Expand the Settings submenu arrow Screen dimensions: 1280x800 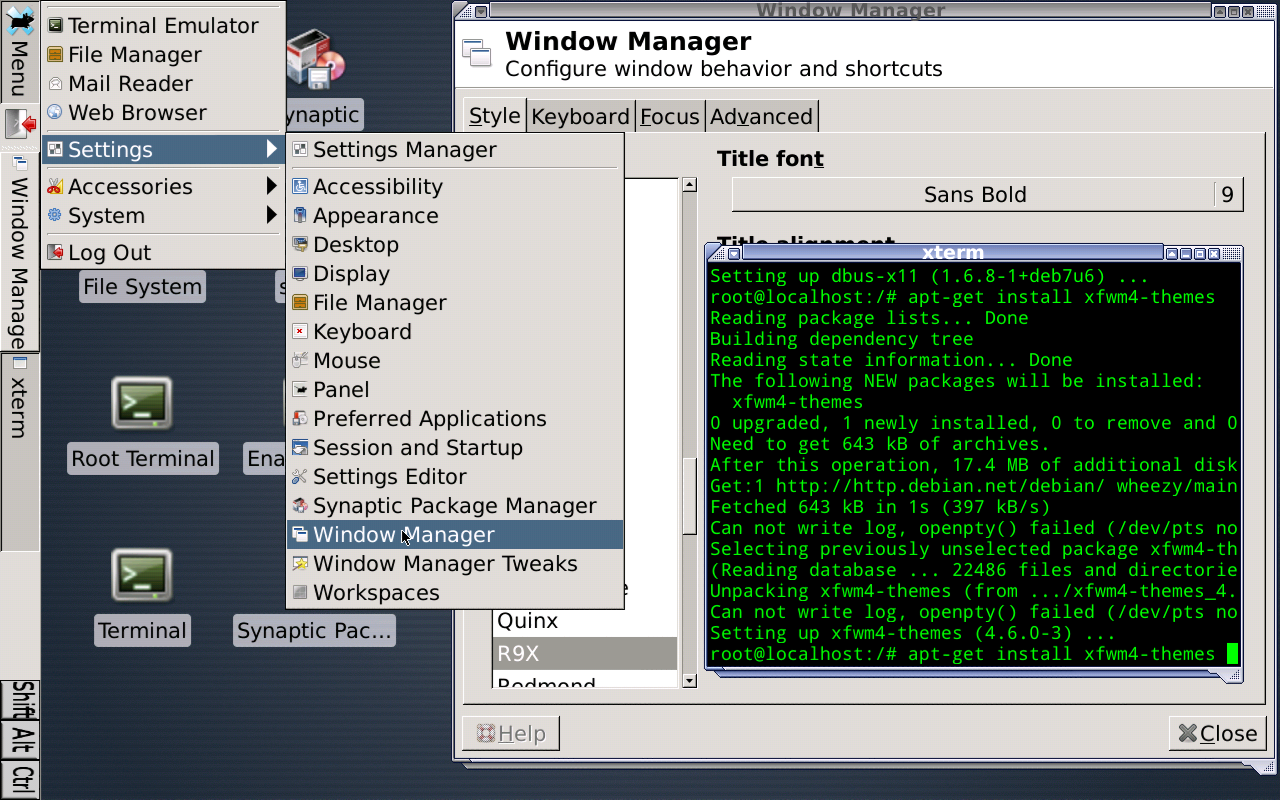(x=270, y=148)
